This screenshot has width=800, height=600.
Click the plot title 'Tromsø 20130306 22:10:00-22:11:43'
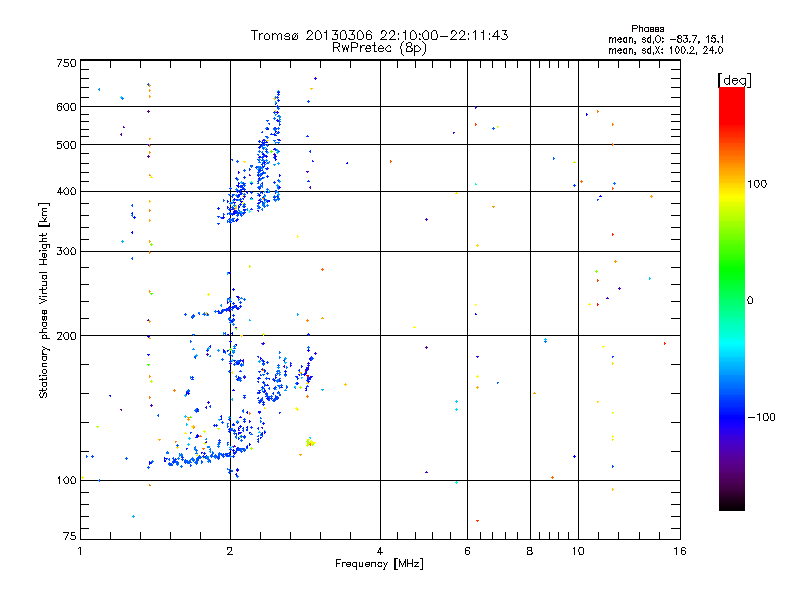click(x=379, y=35)
